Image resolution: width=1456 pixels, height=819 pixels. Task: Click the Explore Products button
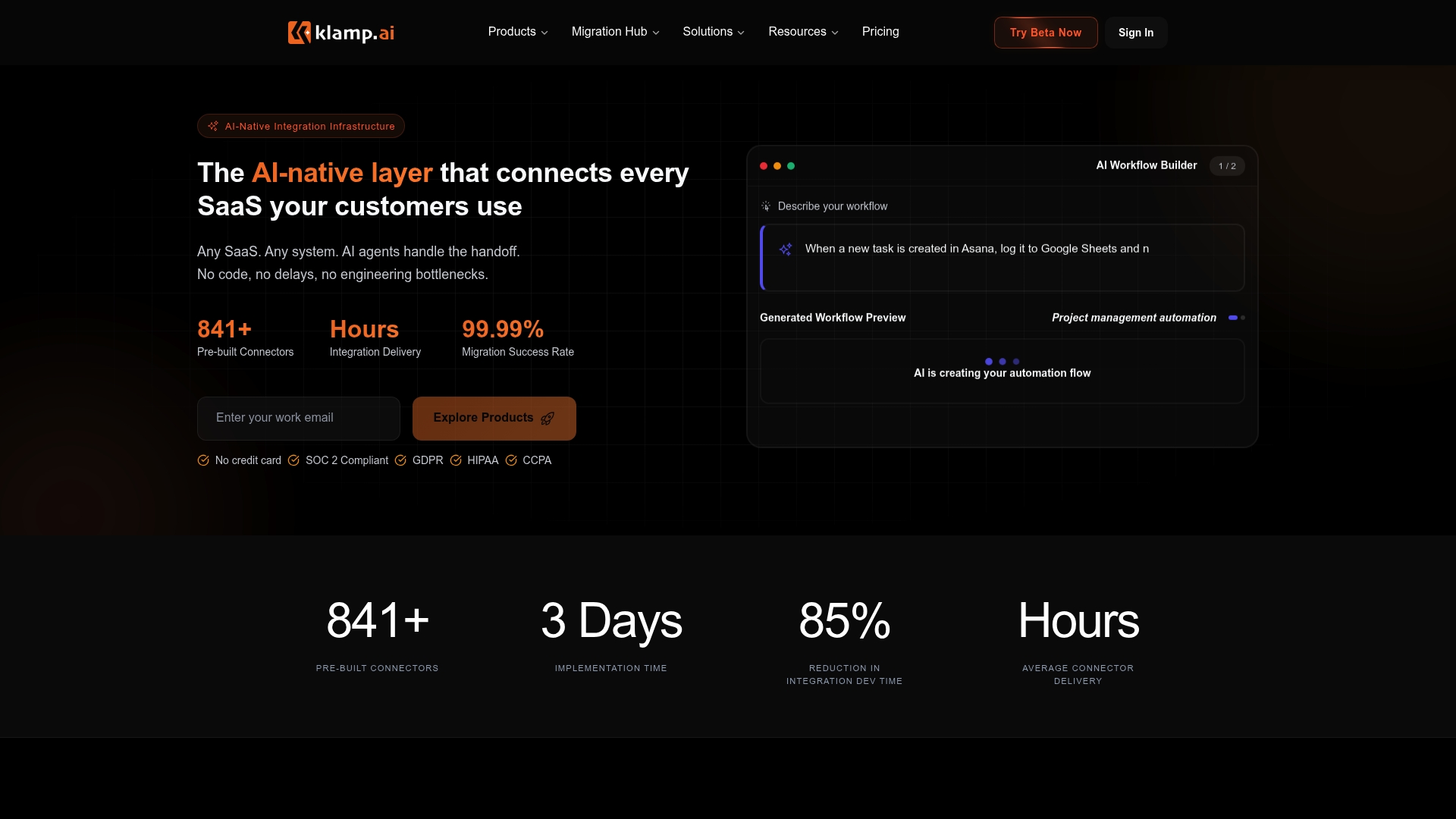pyautogui.click(x=494, y=419)
